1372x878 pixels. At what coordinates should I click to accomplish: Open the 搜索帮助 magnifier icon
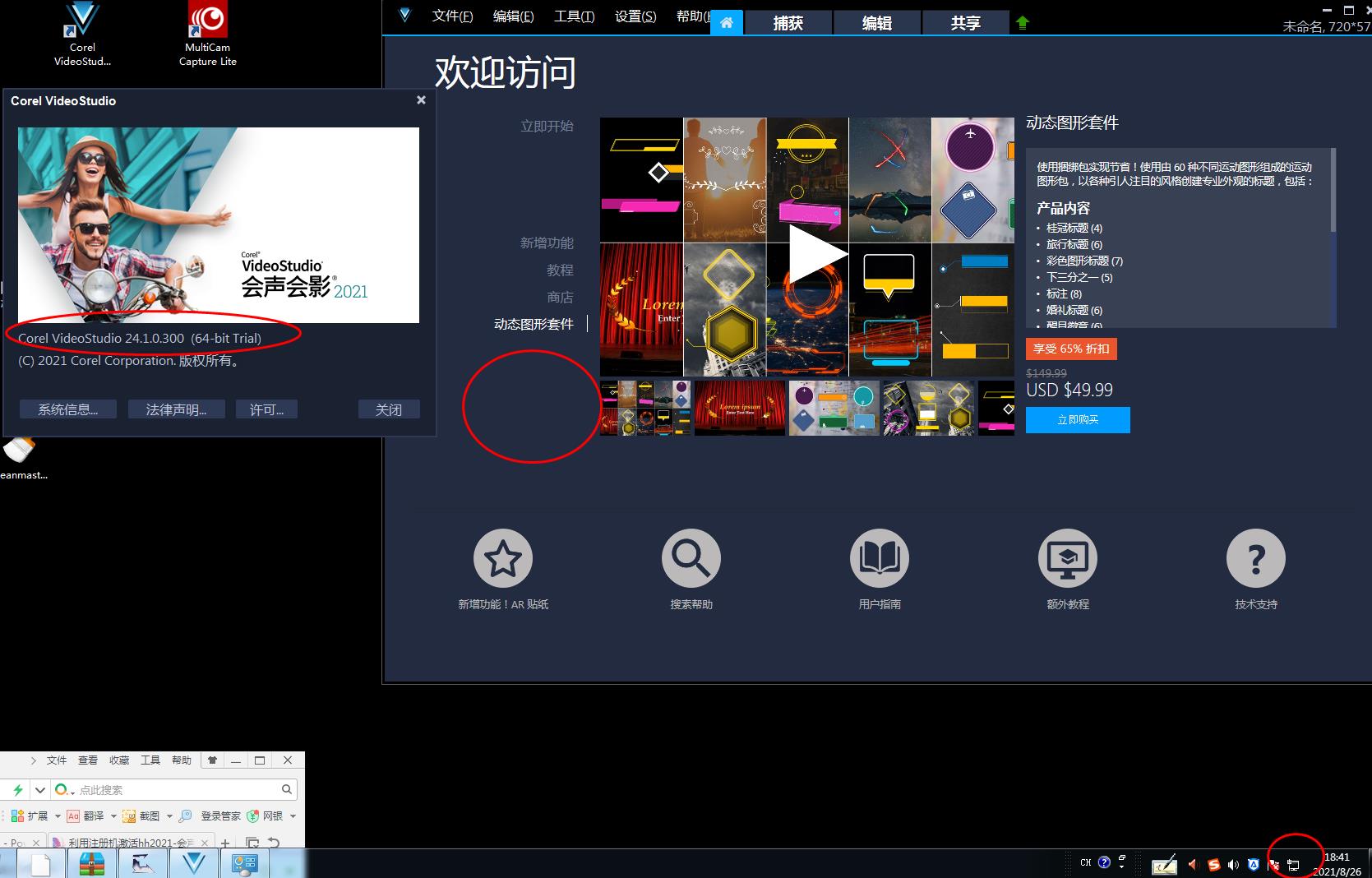tap(691, 559)
